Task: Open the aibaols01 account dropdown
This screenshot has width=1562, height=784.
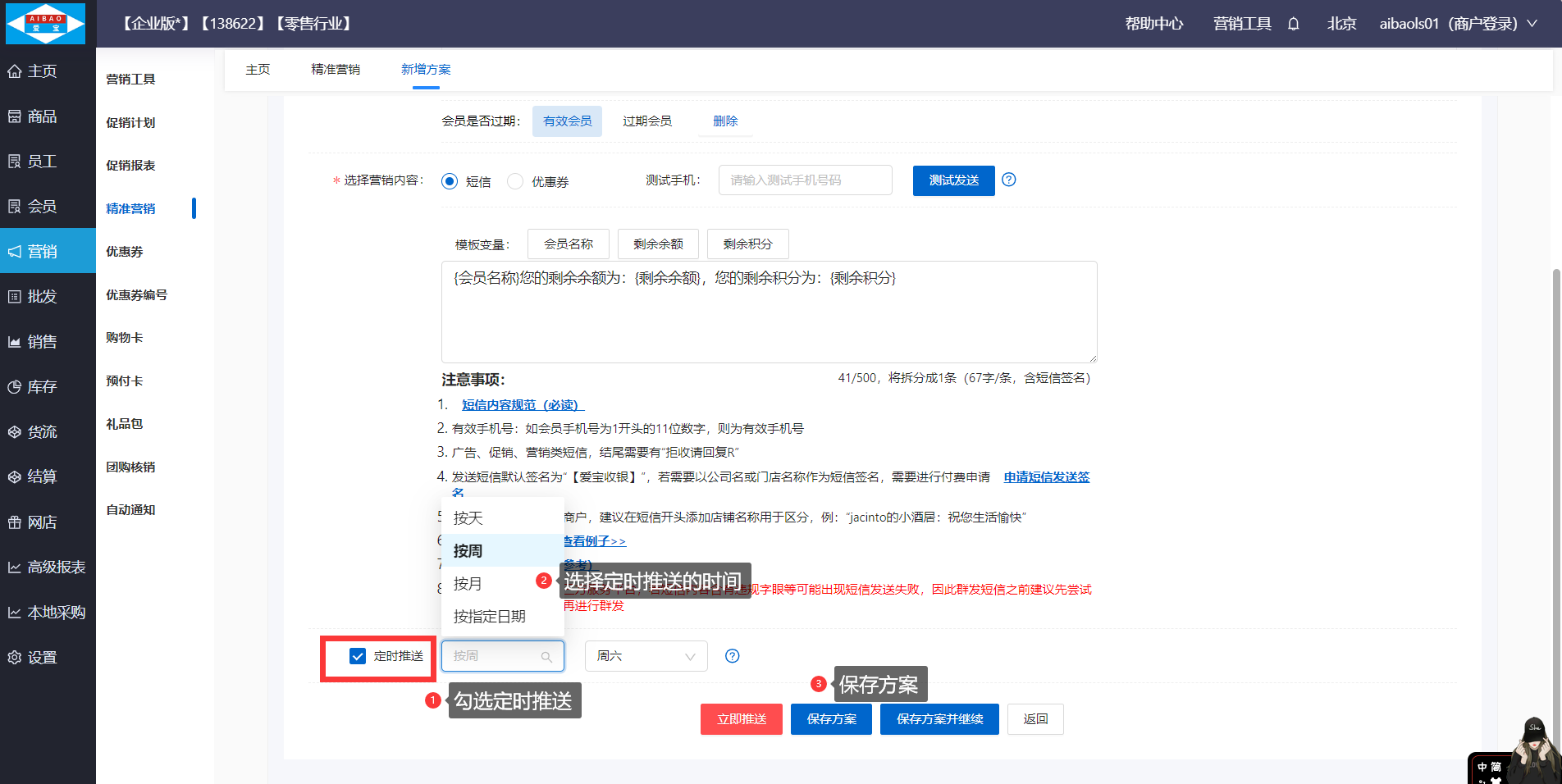Action: click(x=1457, y=24)
